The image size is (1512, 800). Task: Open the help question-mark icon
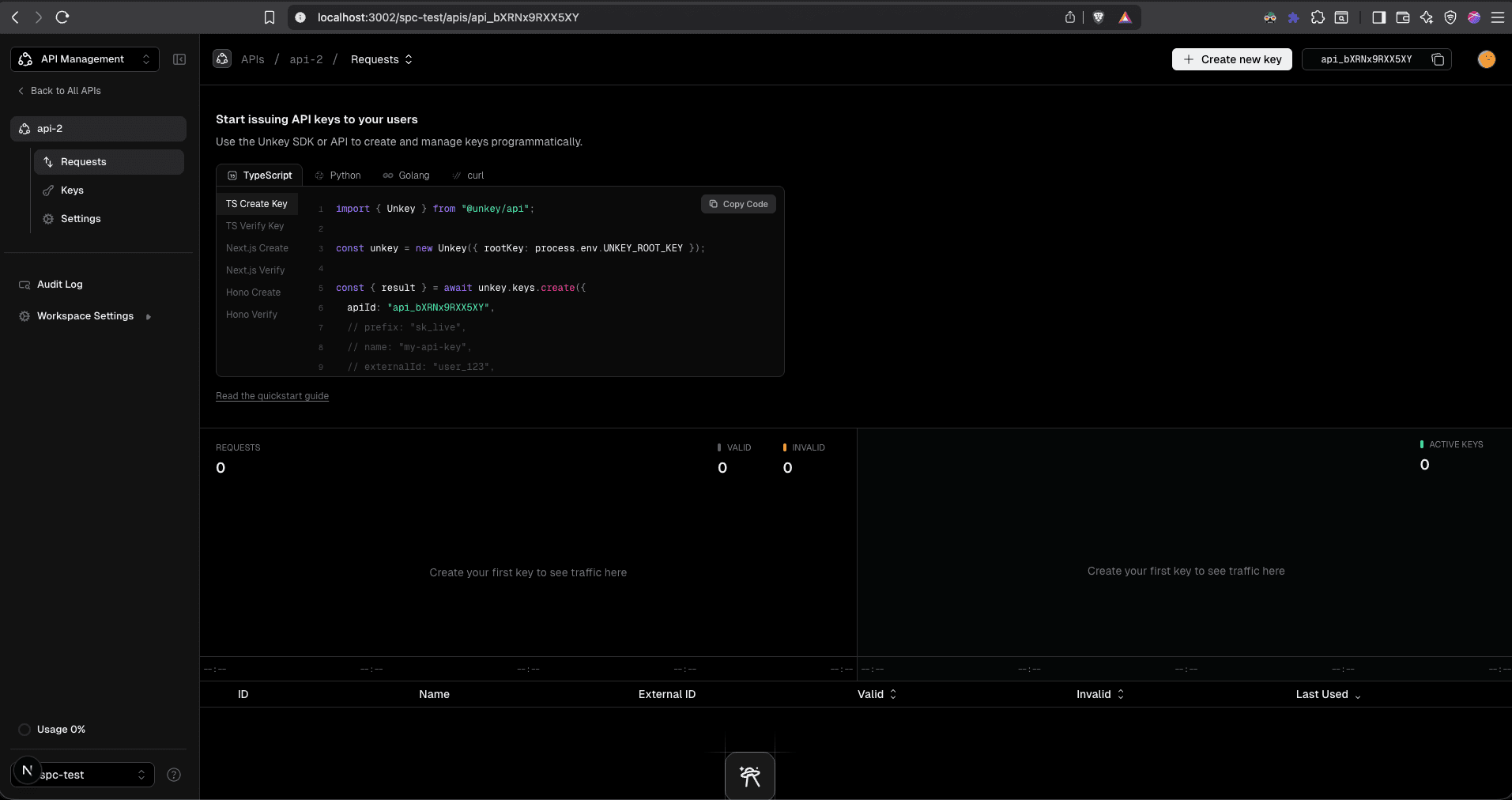(174, 775)
